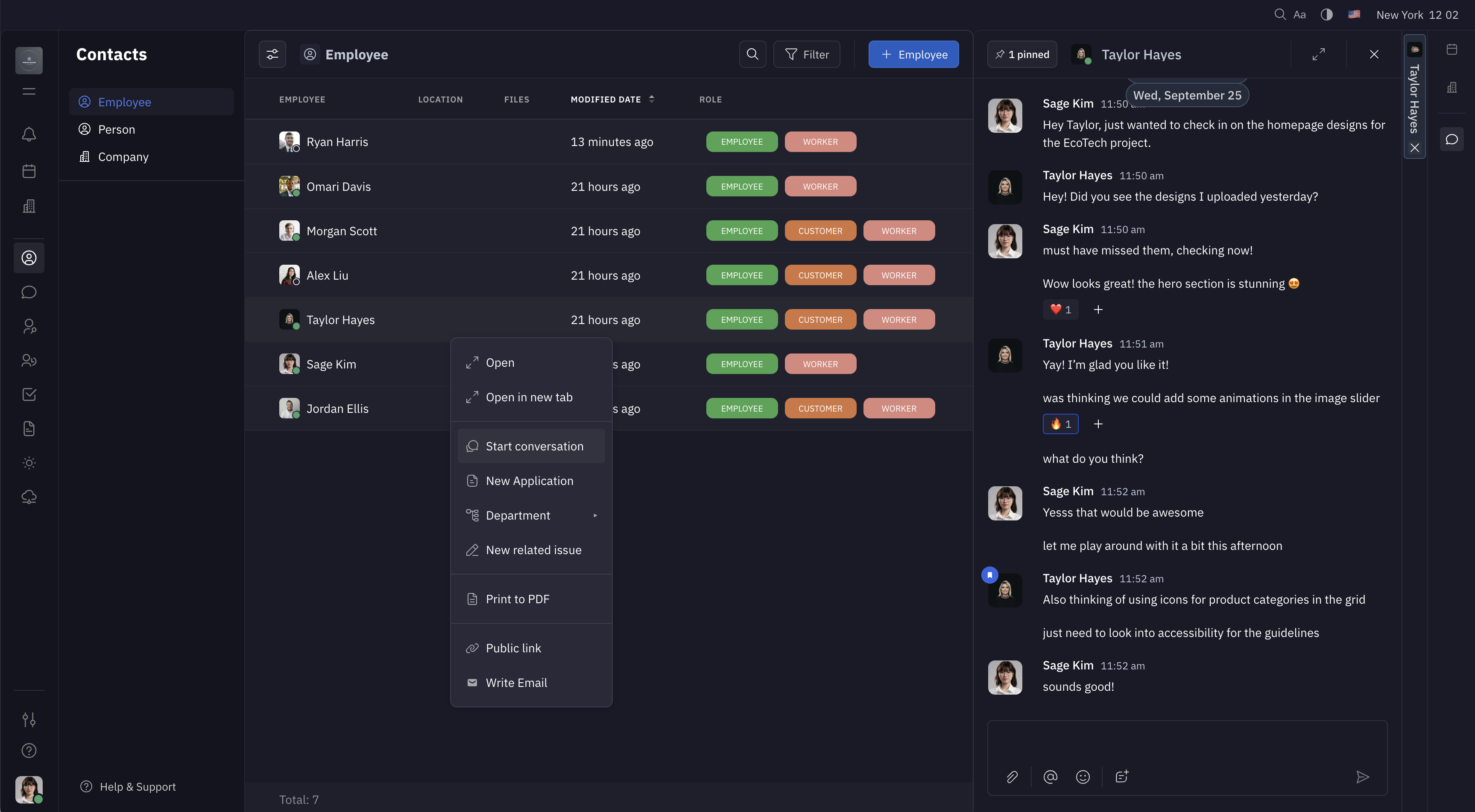Open notifications bell in left sidebar
Image resolution: width=1475 pixels, height=812 pixels.
point(29,134)
